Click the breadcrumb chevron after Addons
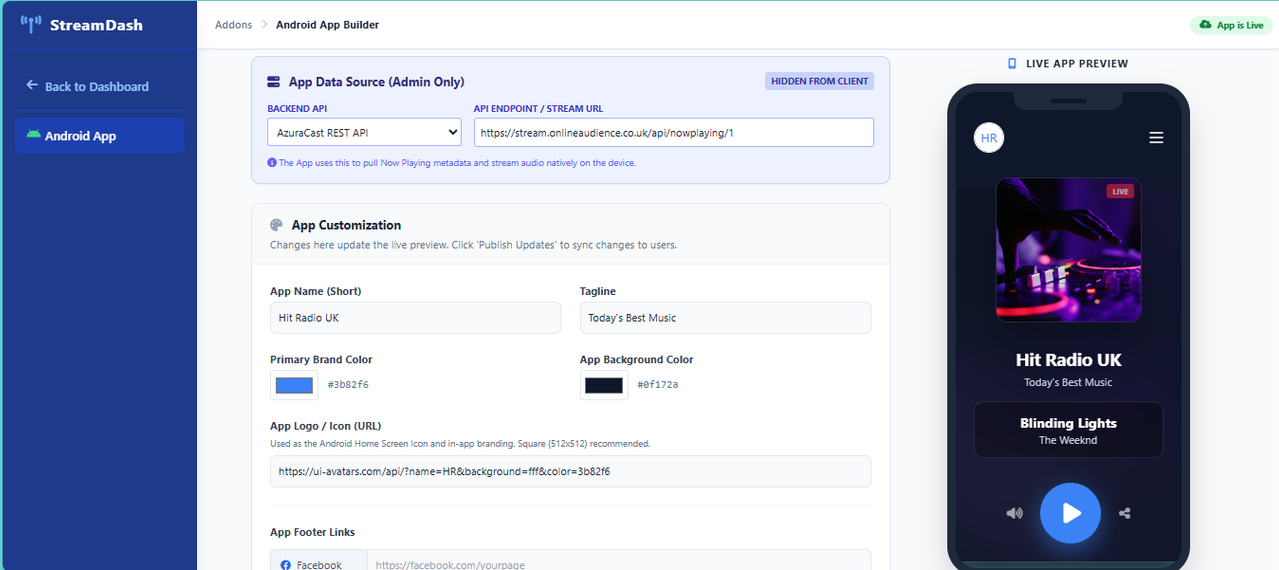The width and height of the screenshot is (1279, 570). [265, 25]
